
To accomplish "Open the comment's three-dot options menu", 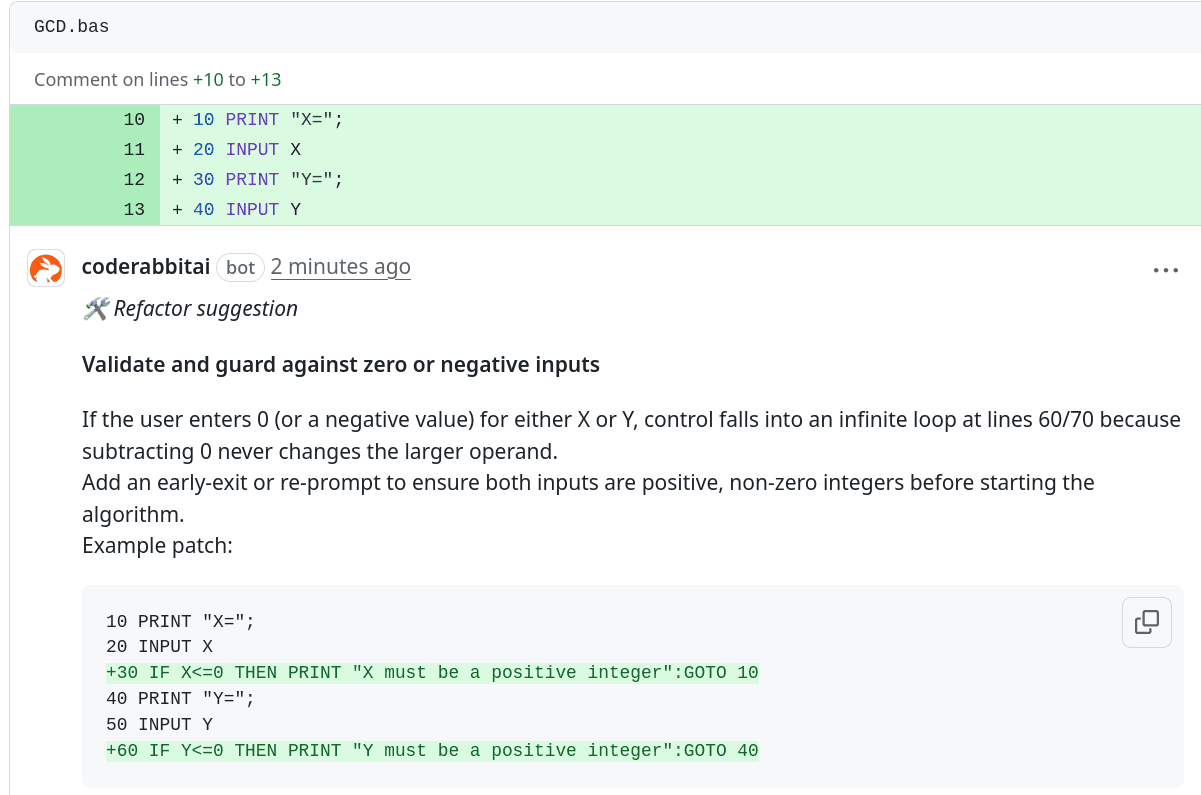I will point(1165,270).
